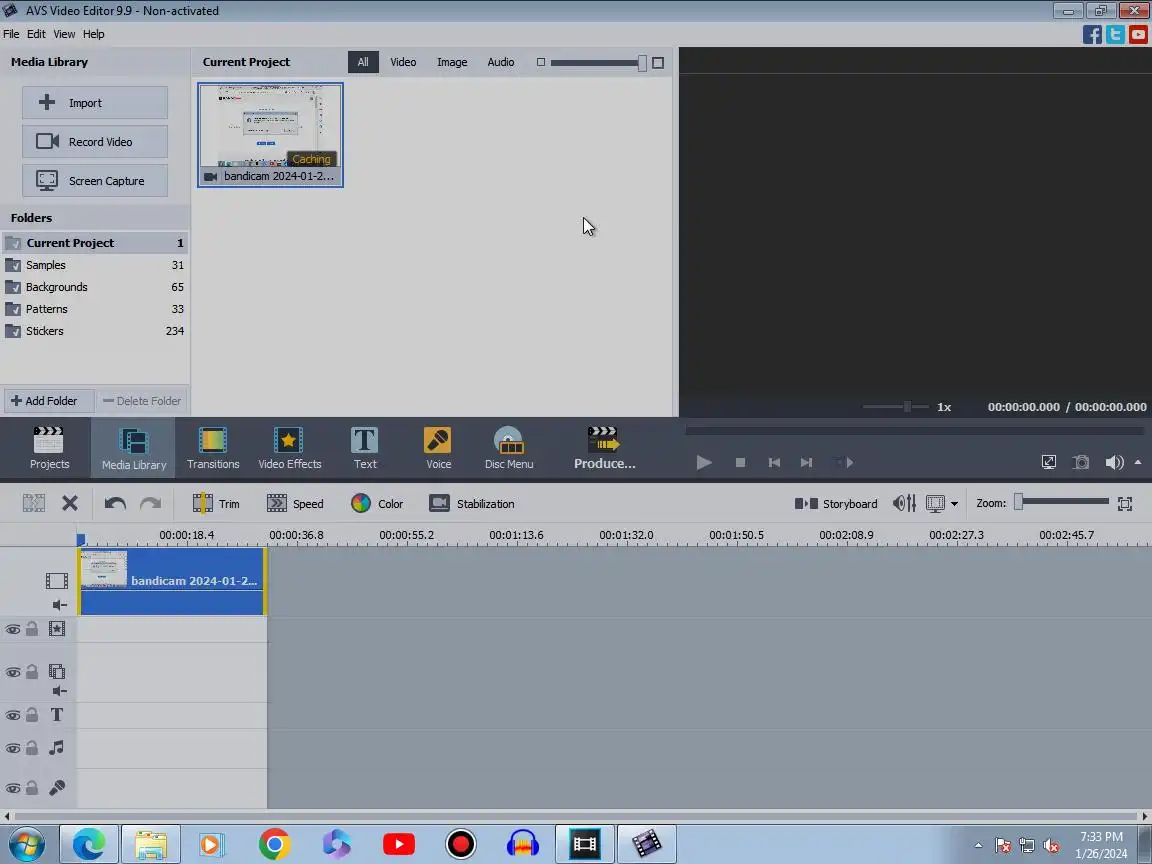Adjust the thumbnail size slider

(642, 63)
